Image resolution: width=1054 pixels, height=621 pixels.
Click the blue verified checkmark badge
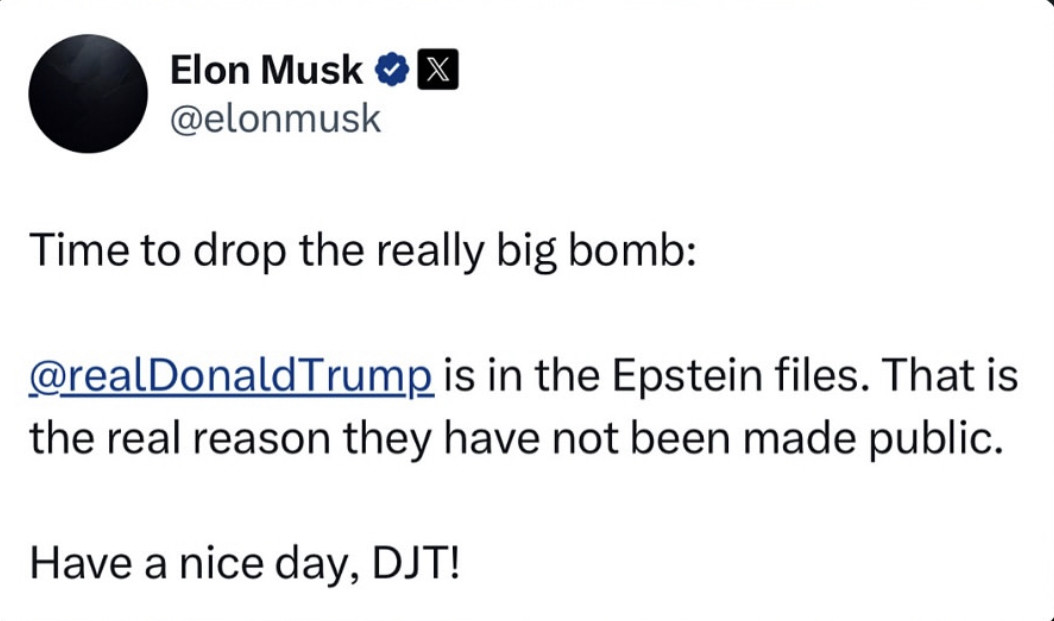[391, 71]
